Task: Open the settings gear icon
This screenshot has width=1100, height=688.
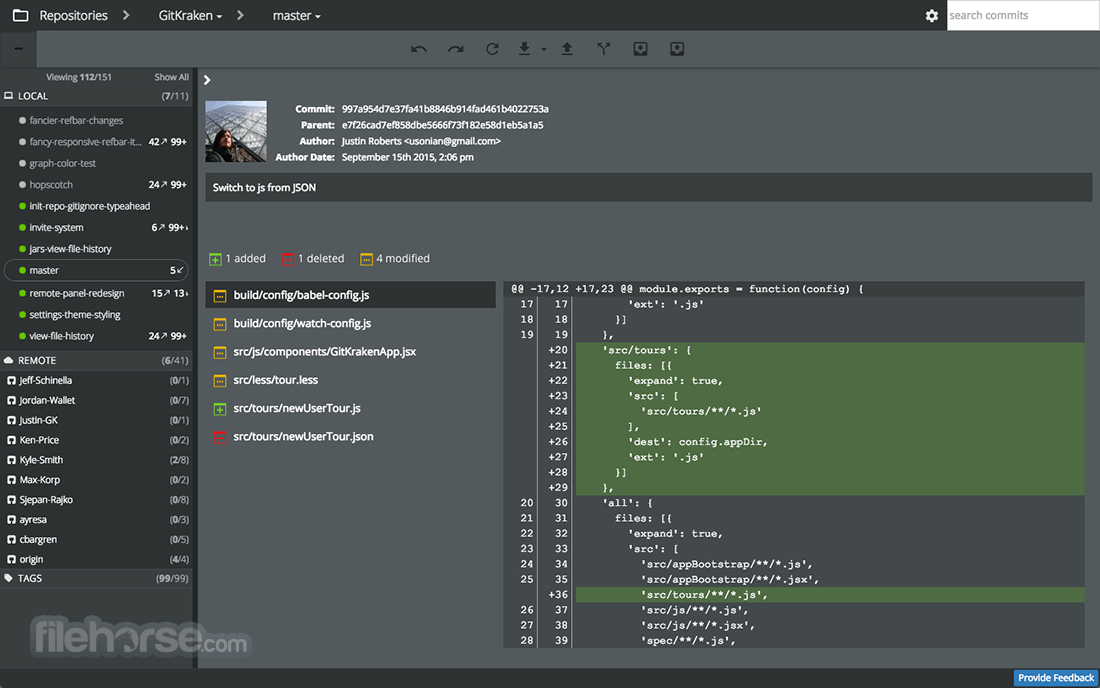Action: [932, 15]
